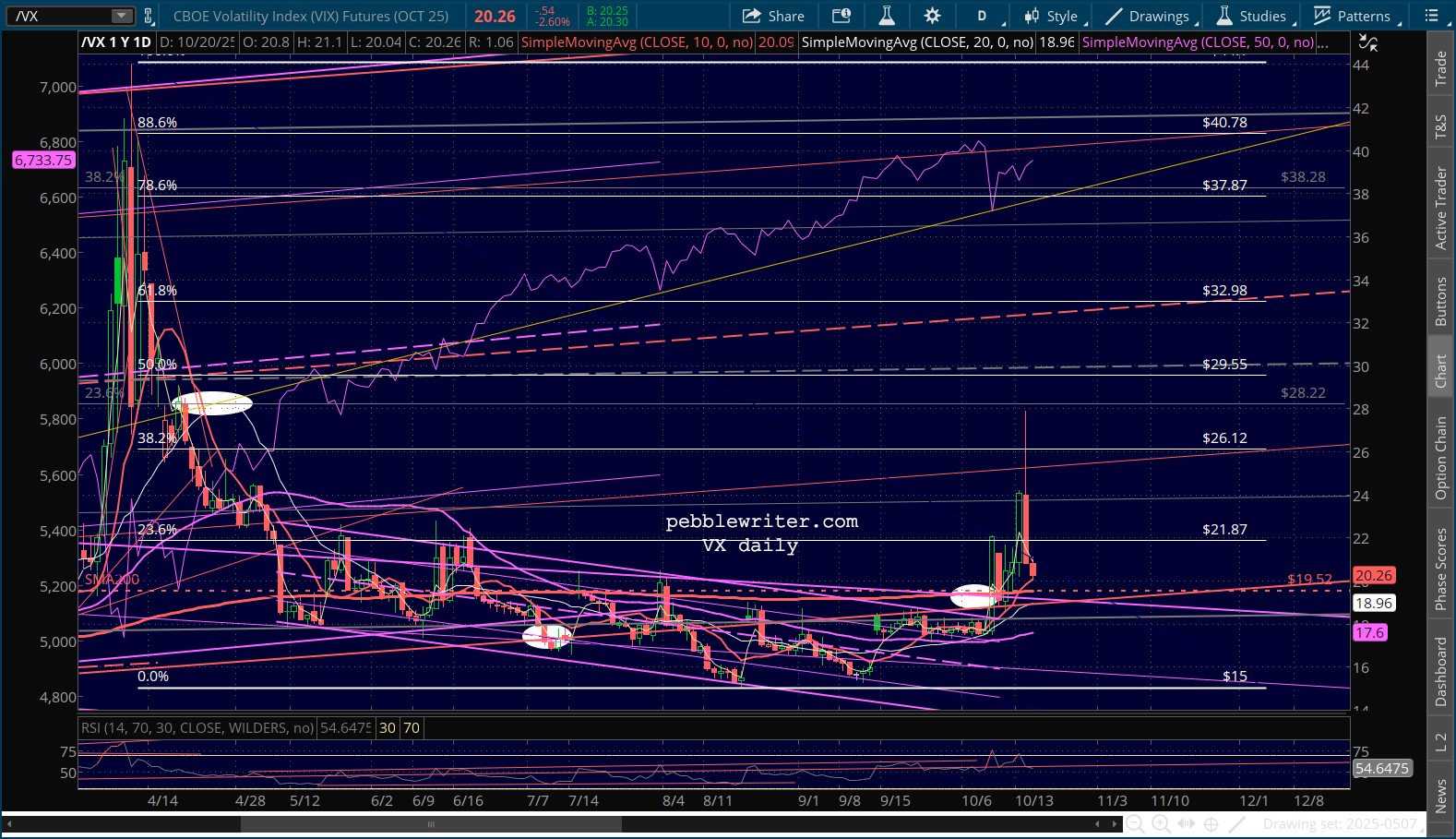Click the horizontal expand arrows icon

pos(1187,824)
